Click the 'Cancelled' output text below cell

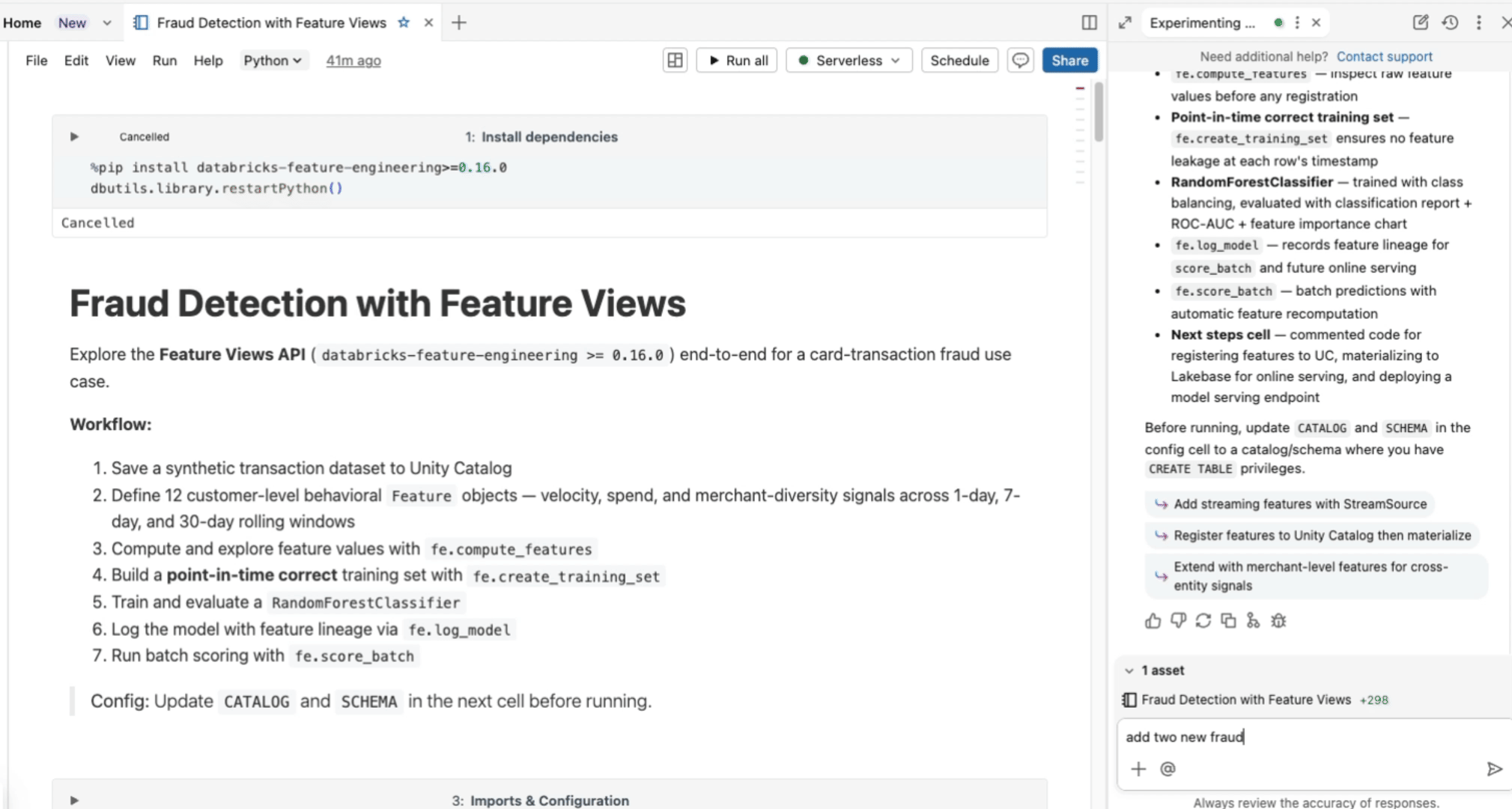tap(97, 222)
